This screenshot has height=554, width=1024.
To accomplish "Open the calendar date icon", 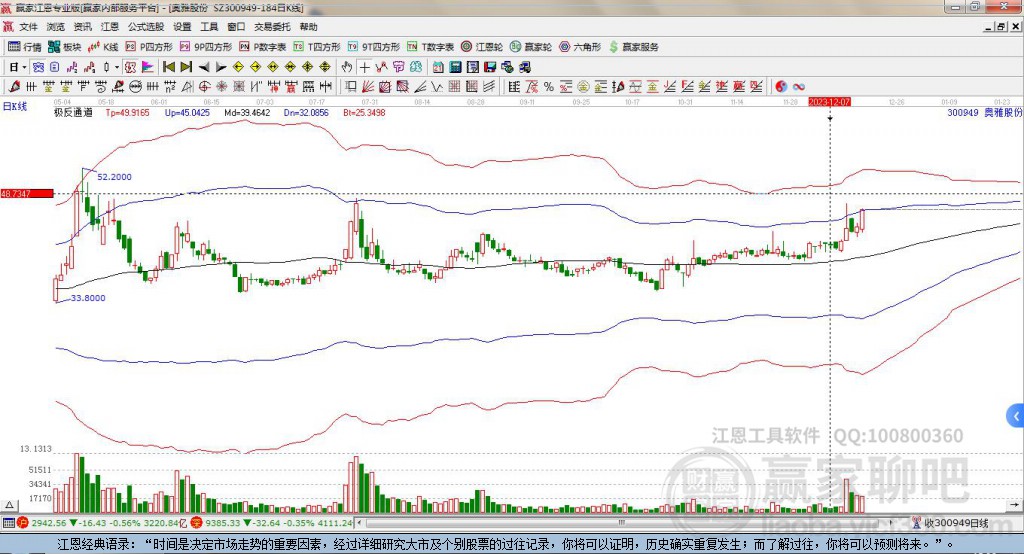I will pos(438,67).
